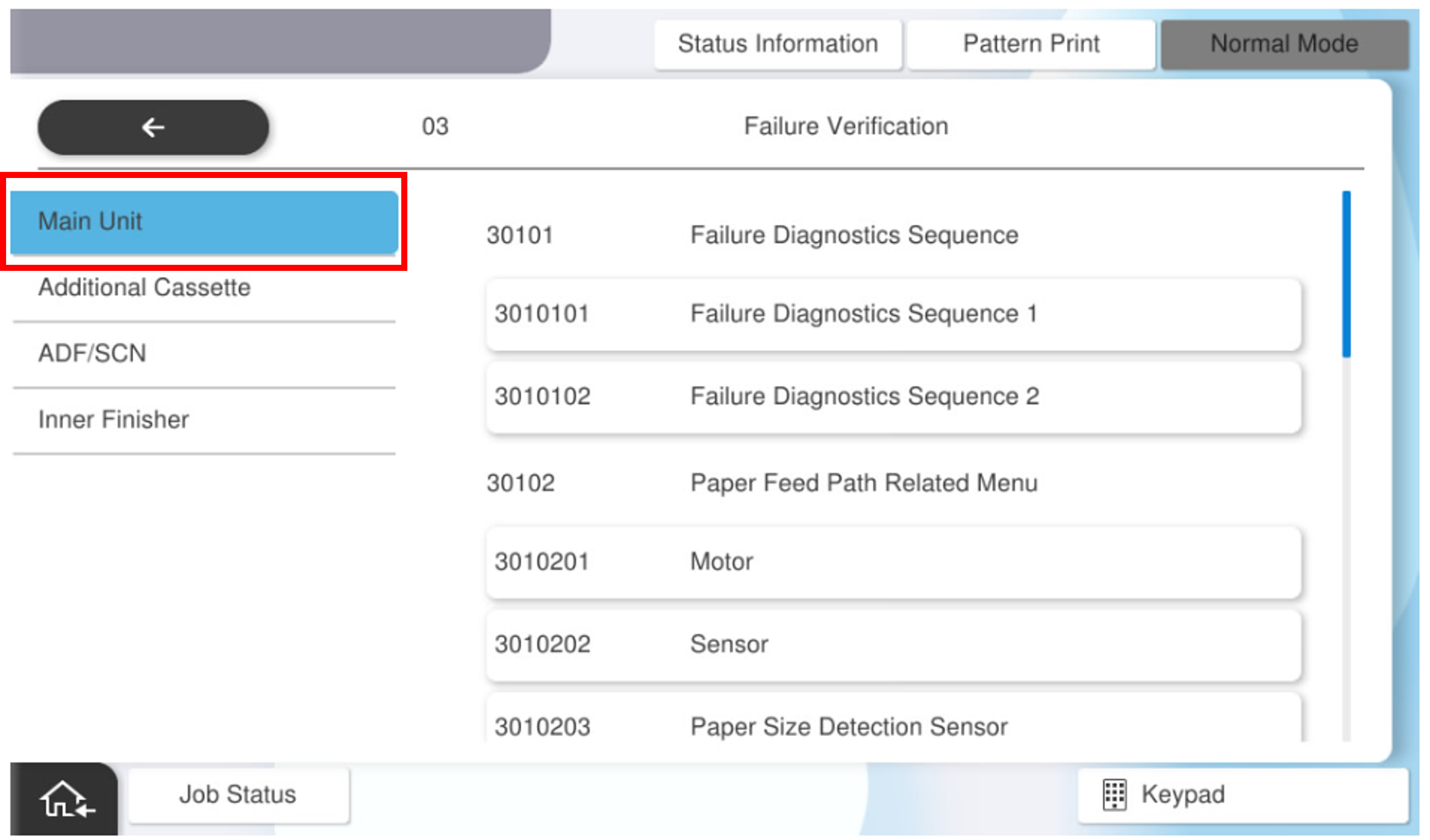
Task: Click the Paper Feed Path Related Menu header
Action: pos(863,483)
